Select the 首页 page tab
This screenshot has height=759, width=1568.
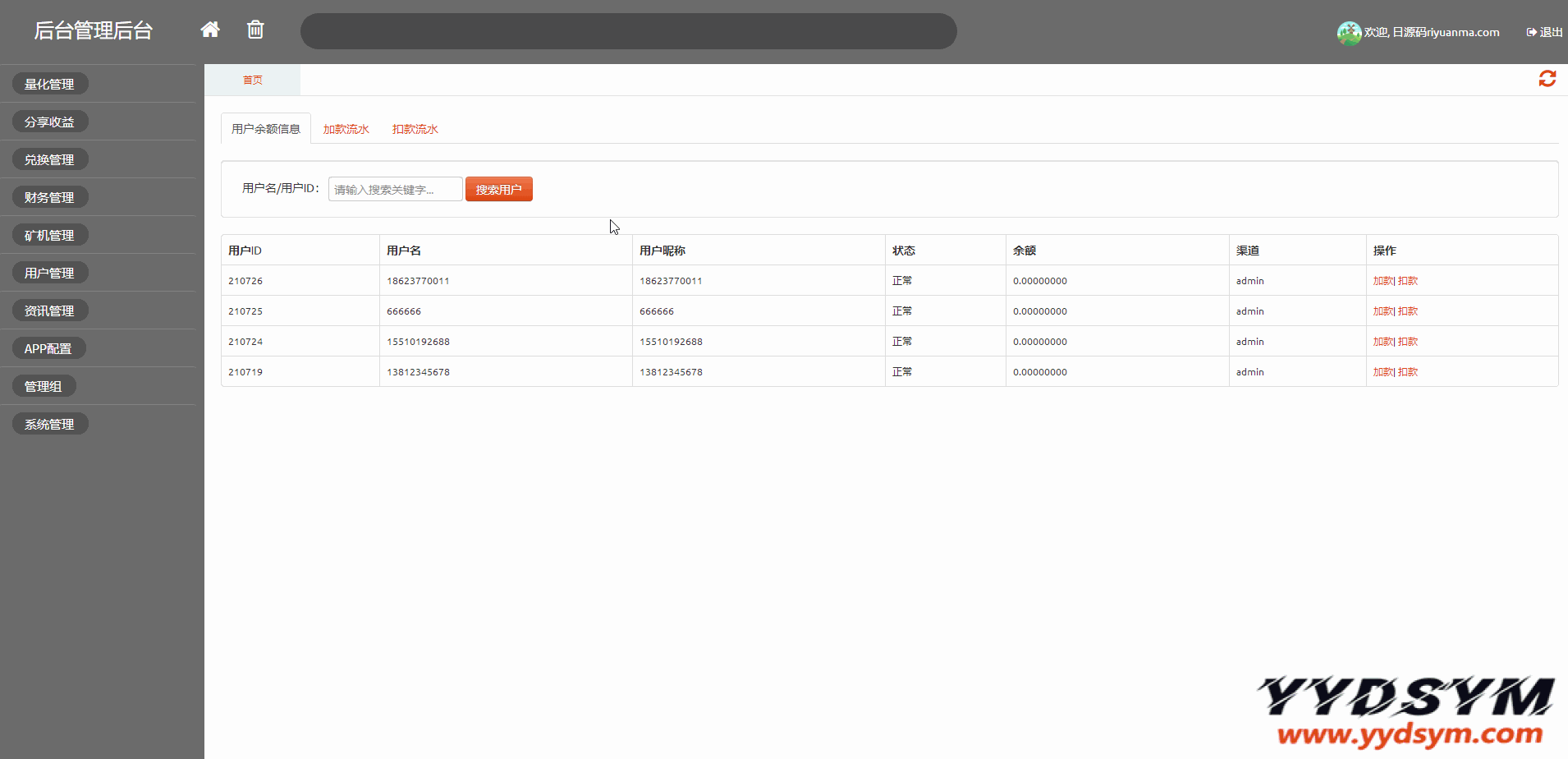pyautogui.click(x=252, y=80)
